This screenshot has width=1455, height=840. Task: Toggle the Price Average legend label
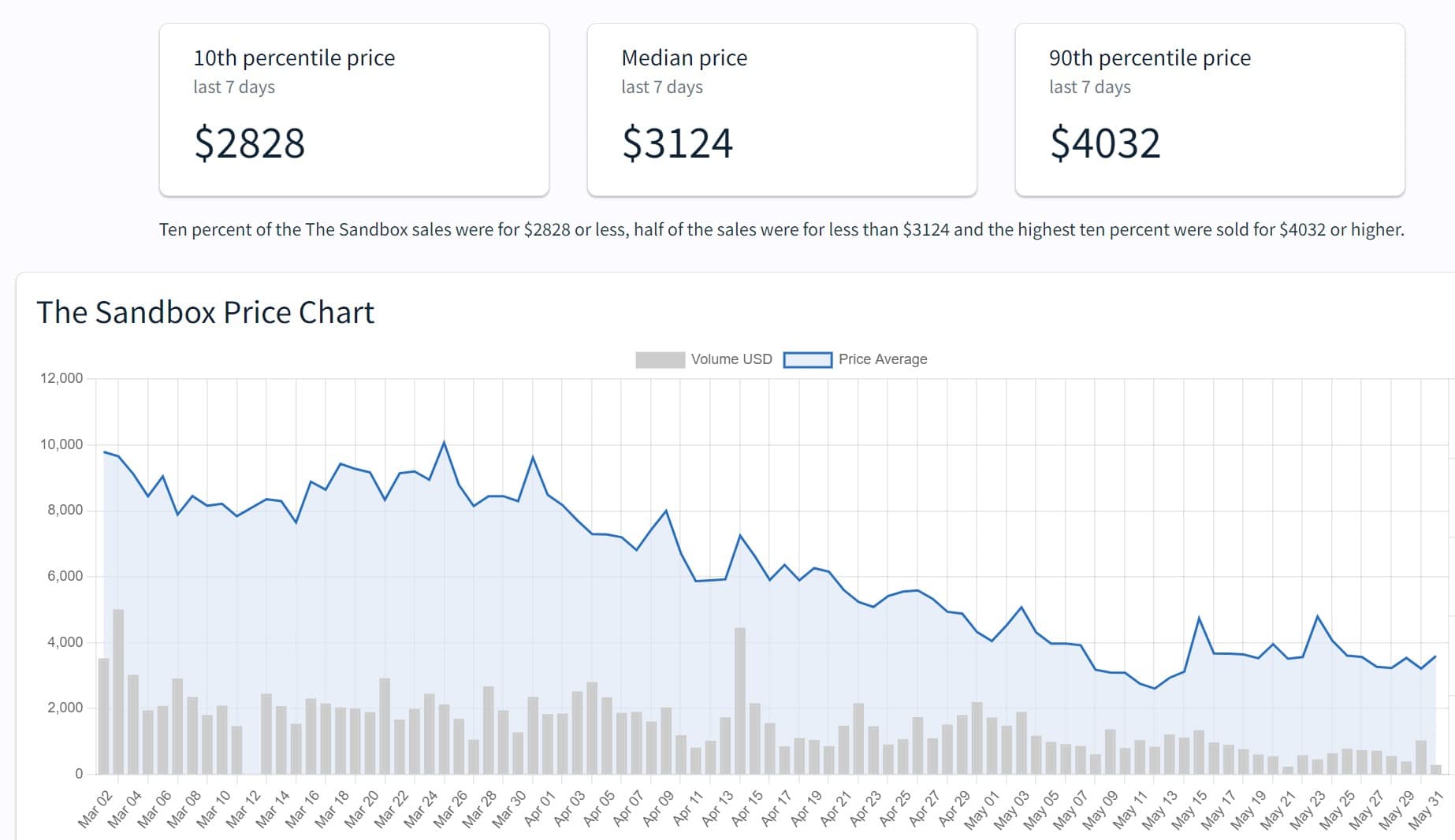(882, 359)
